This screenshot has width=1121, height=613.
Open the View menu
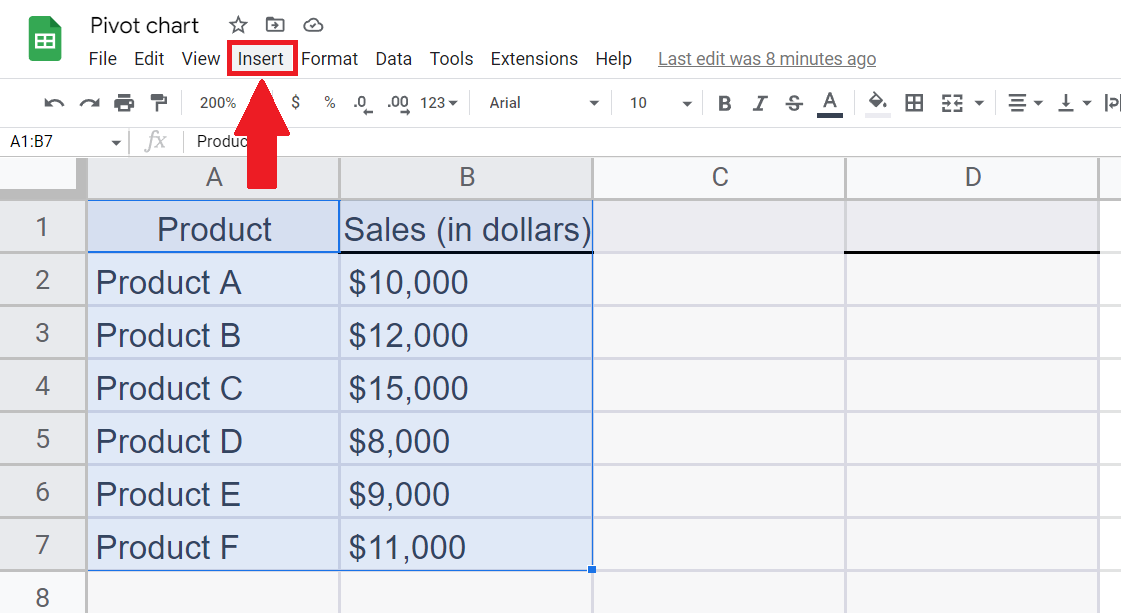[200, 59]
